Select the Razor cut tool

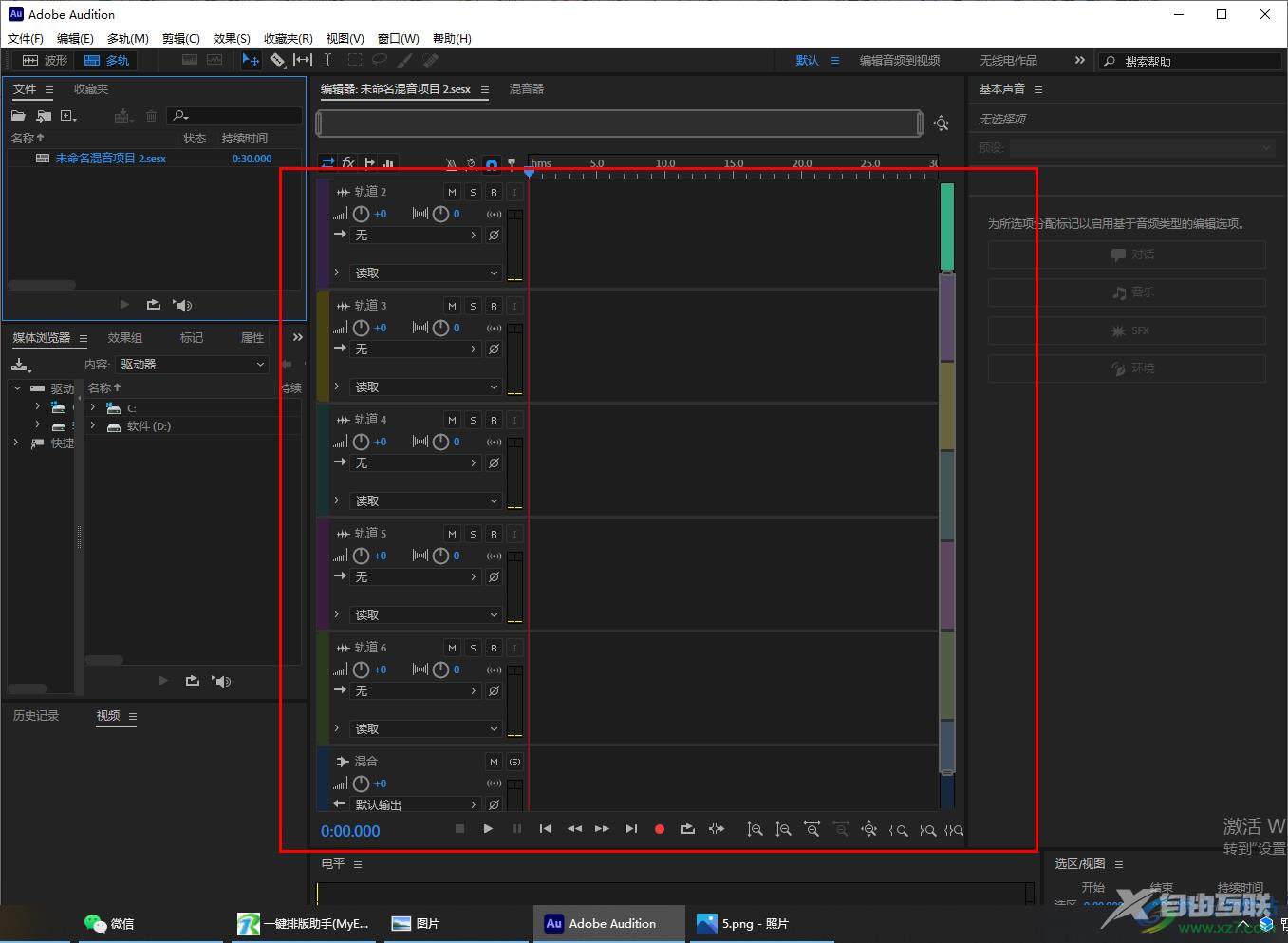click(277, 60)
